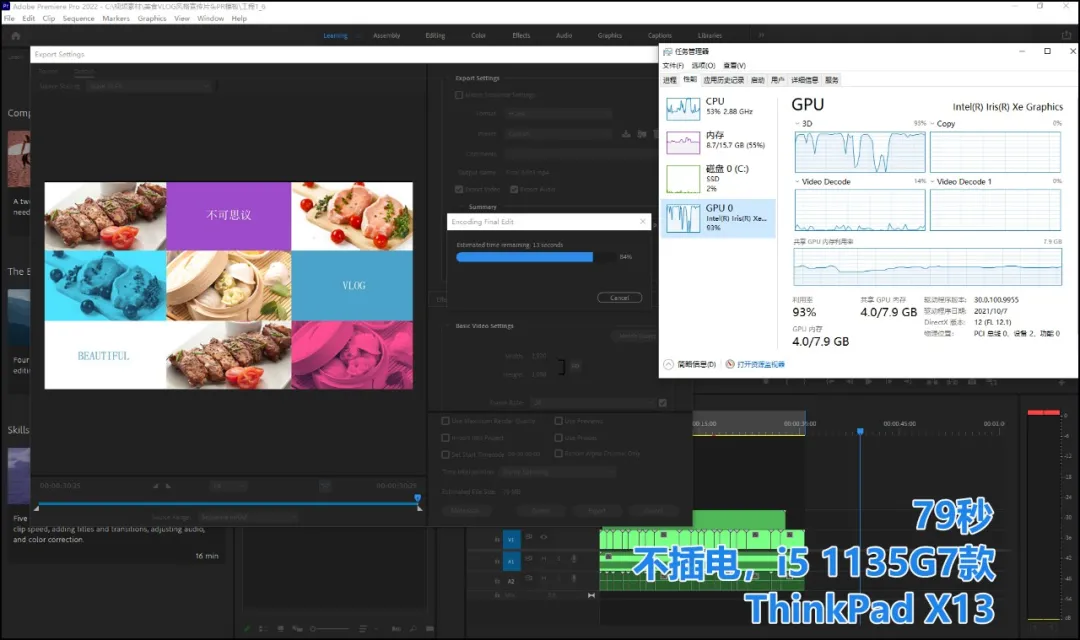Switch Project panel to freeform view
This screenshot has width=1080, height=640.
(297, 628)
